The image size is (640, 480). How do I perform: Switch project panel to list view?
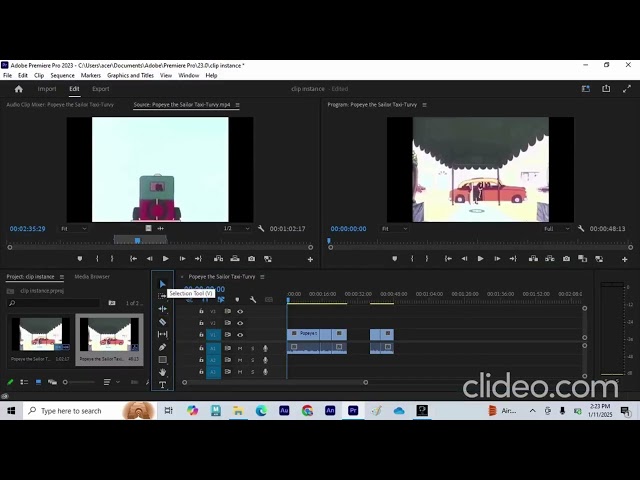tap(24, 382)
